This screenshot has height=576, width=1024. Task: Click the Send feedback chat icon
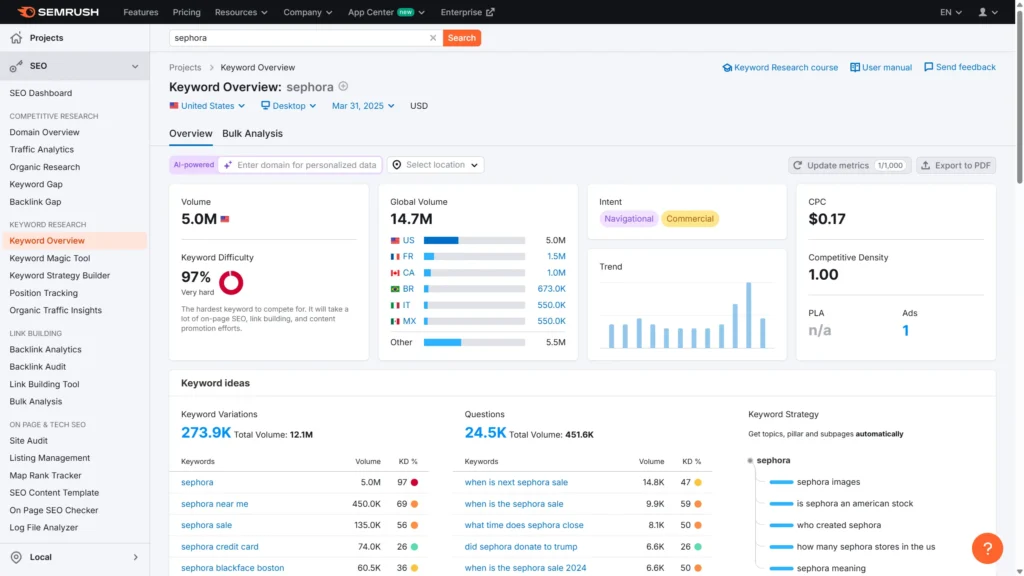tap(929, 67)
